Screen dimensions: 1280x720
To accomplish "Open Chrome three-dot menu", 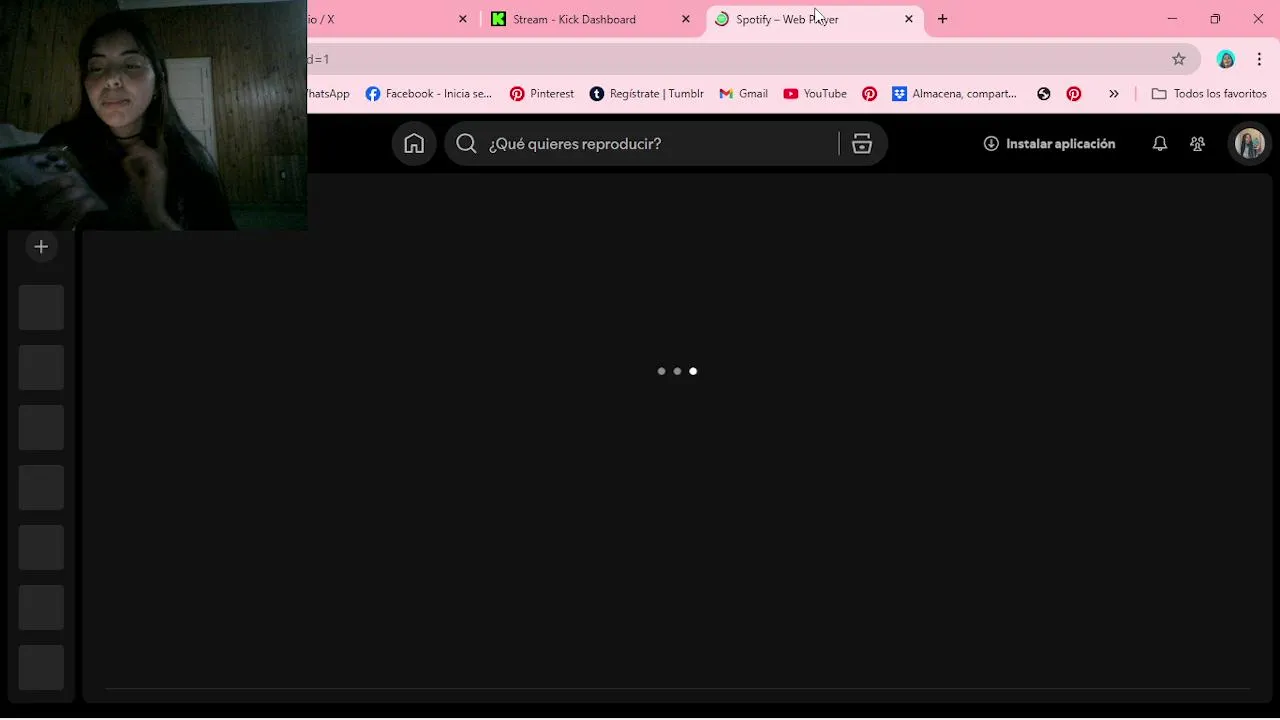I will click(1259, 59).
